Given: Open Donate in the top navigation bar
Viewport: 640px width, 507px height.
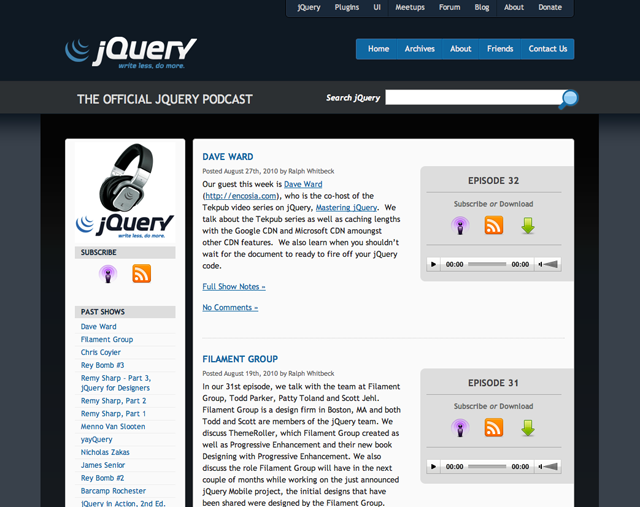Looking at the screenshot, I should (550, 7).
